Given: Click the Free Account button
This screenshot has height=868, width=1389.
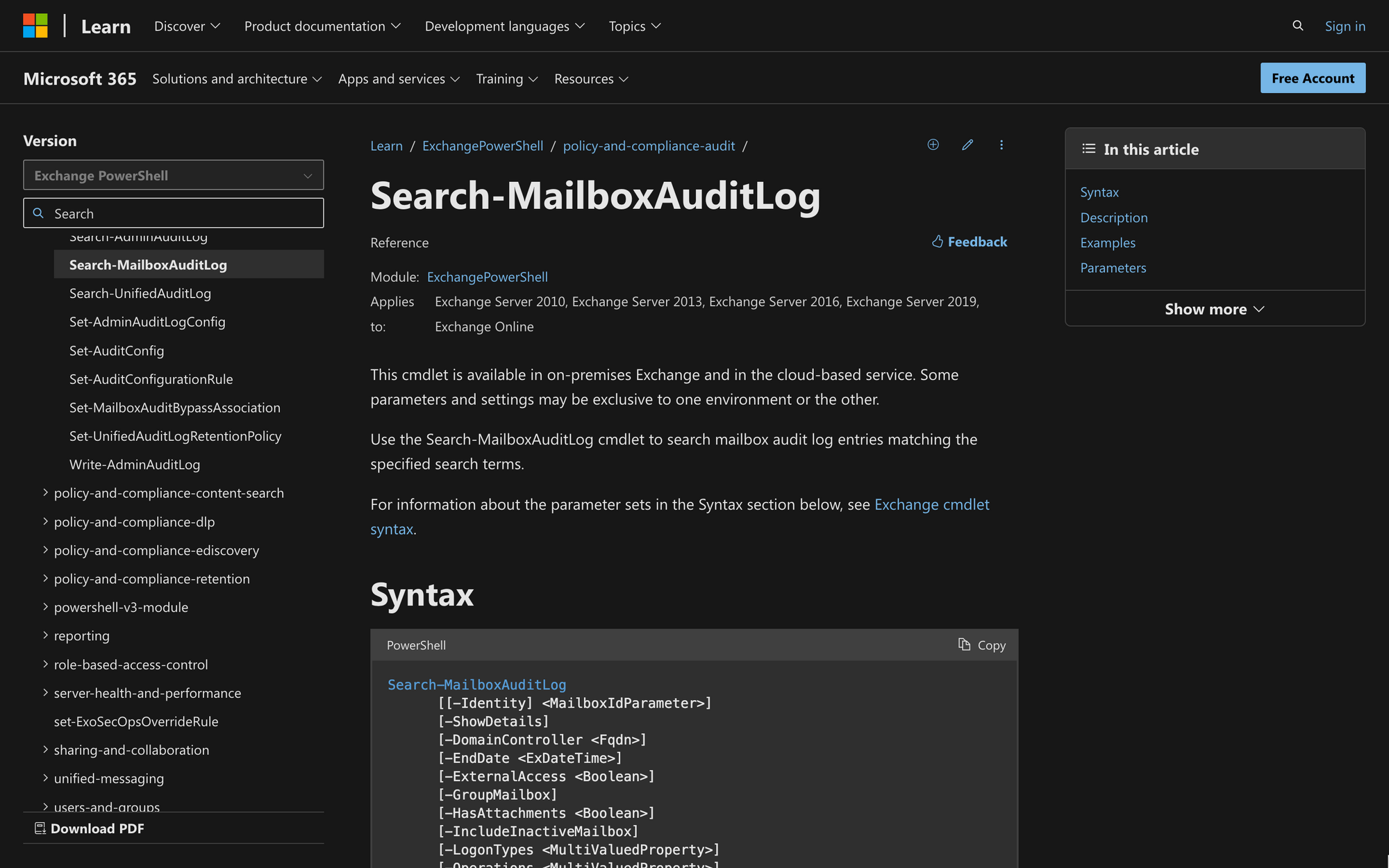Looking at the screenshot, I should pyautogui.click(x=1313, y=78).
